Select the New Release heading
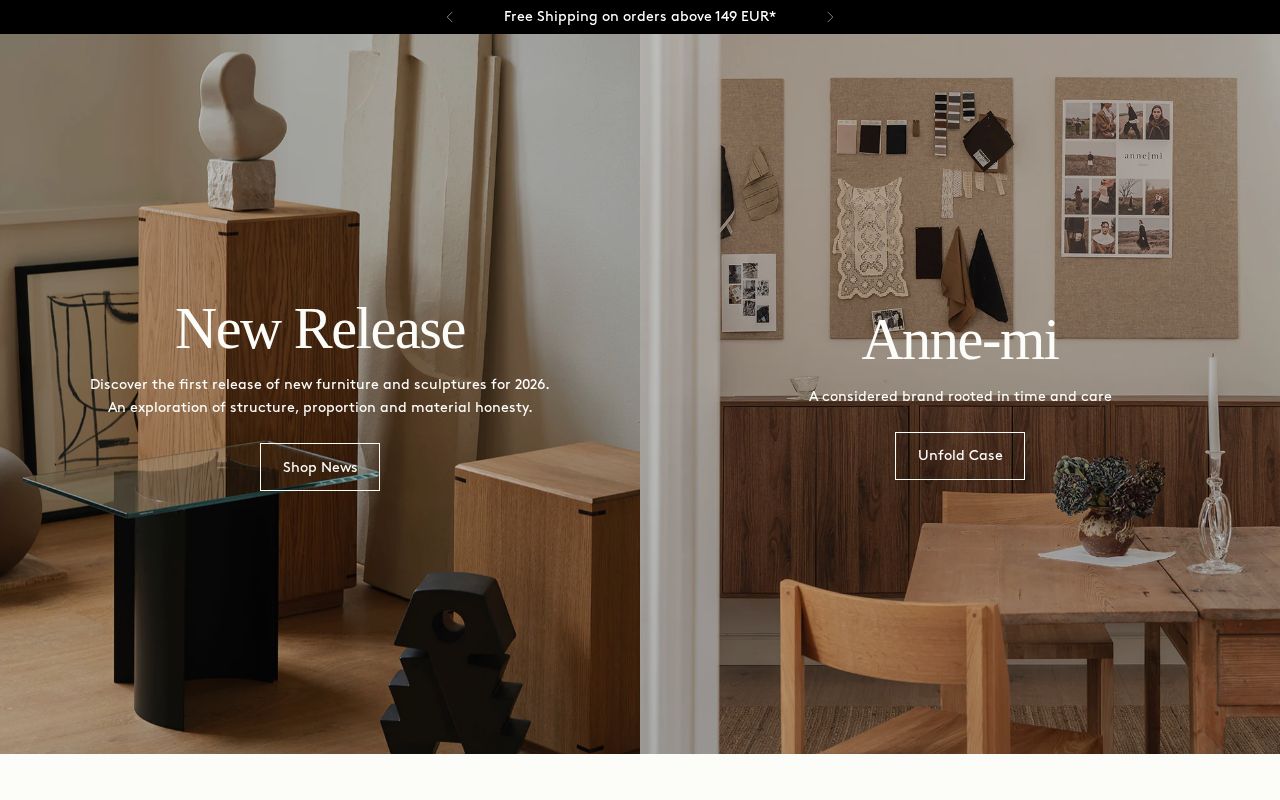The image size is (1280, 800). point(320,329)
